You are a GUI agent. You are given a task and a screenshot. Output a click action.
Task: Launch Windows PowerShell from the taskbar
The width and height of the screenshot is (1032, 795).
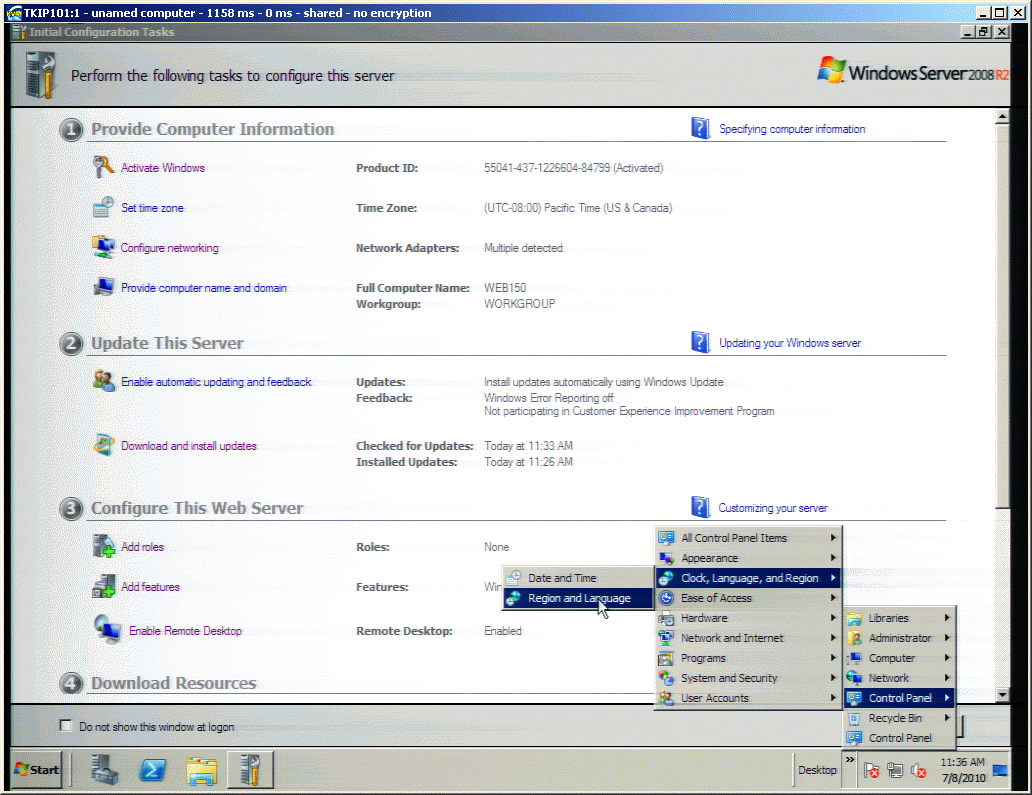click(153, 769)
